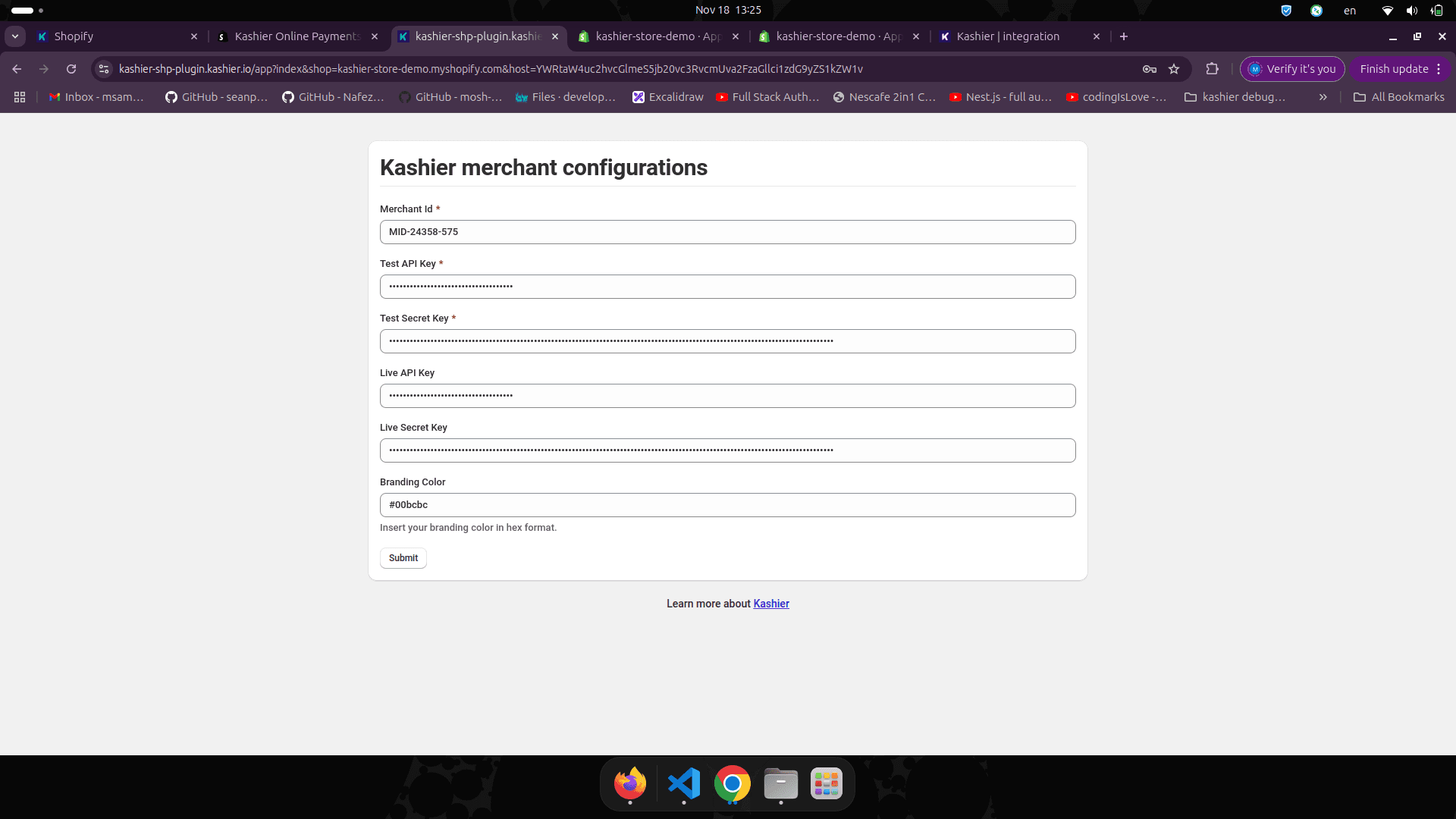Open the site information icon in address bar
This screenshot has width=1456, height=819.
pos(104,69)
